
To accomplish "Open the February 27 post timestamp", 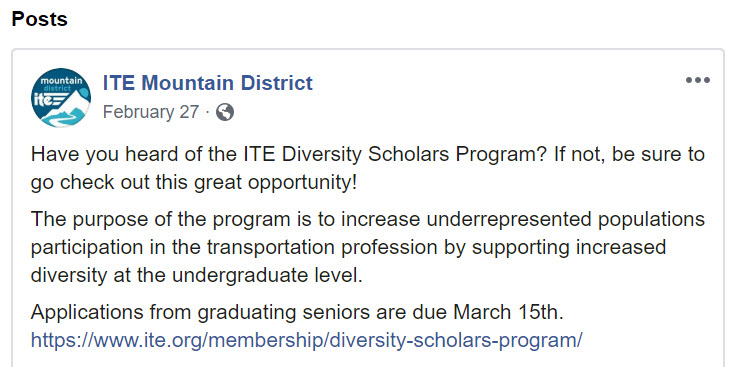I will click(151, 112).
